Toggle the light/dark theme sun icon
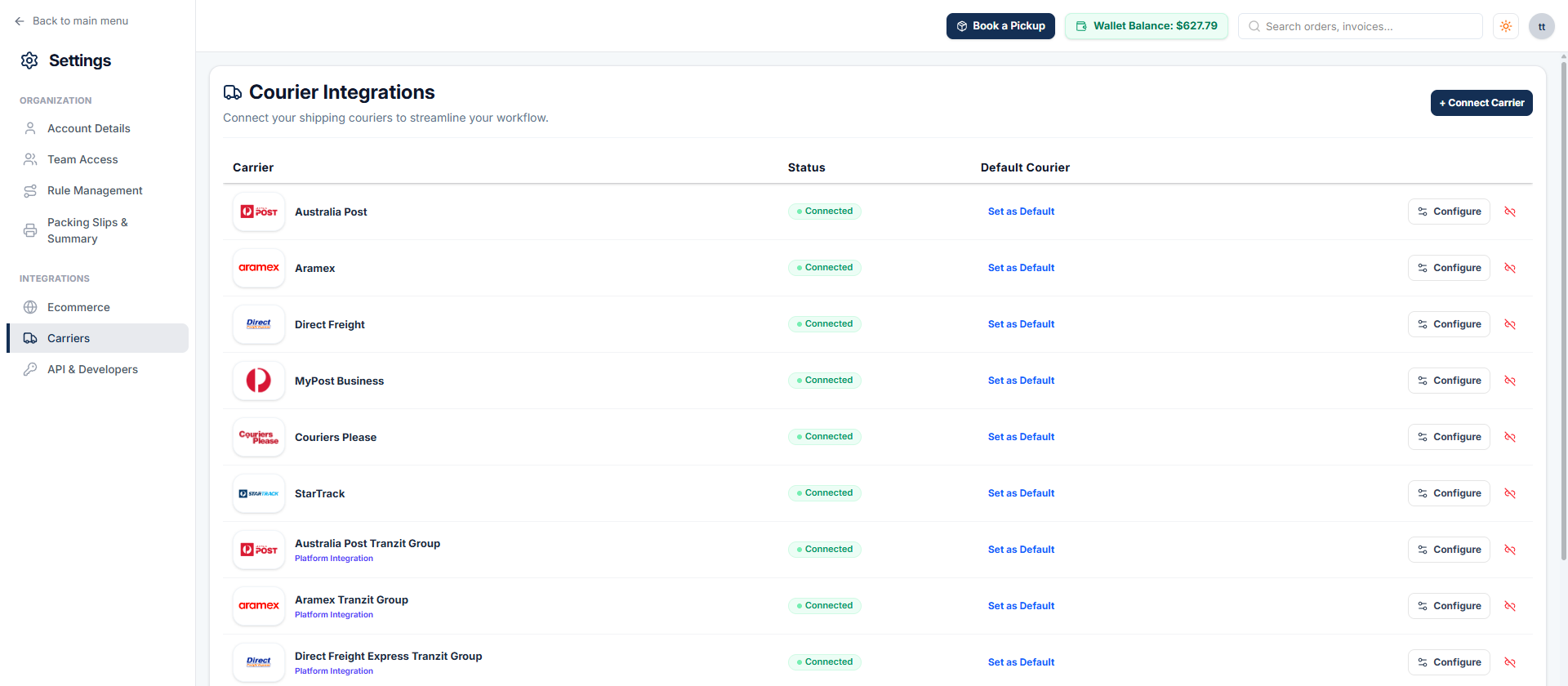This screenshot has width=1568, height=686. point(1506,26)
